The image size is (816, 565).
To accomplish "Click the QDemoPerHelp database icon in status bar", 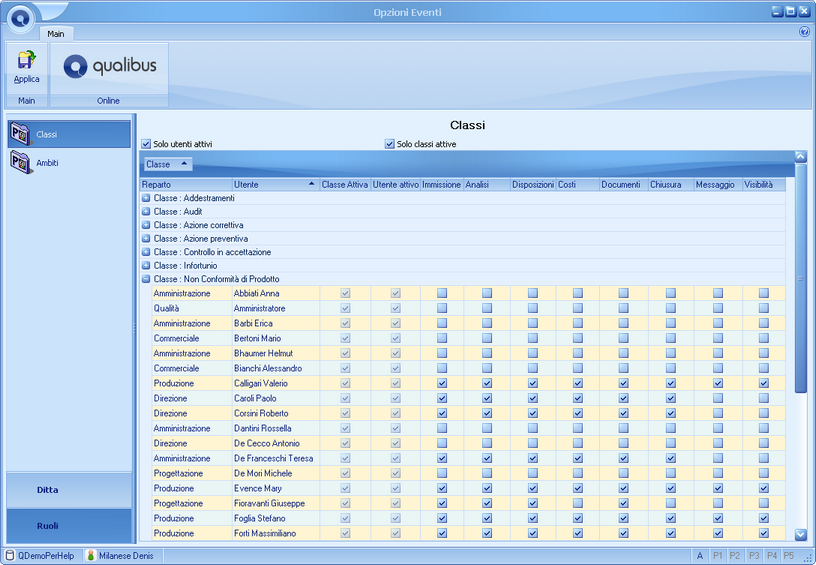I will click(10, 555).
